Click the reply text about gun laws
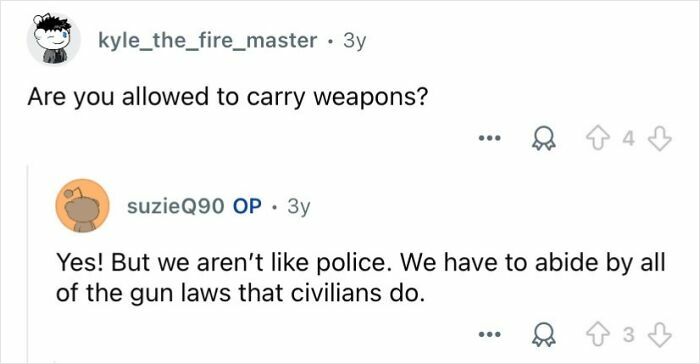This screenshot has height=364, width=700. (360, 277)
